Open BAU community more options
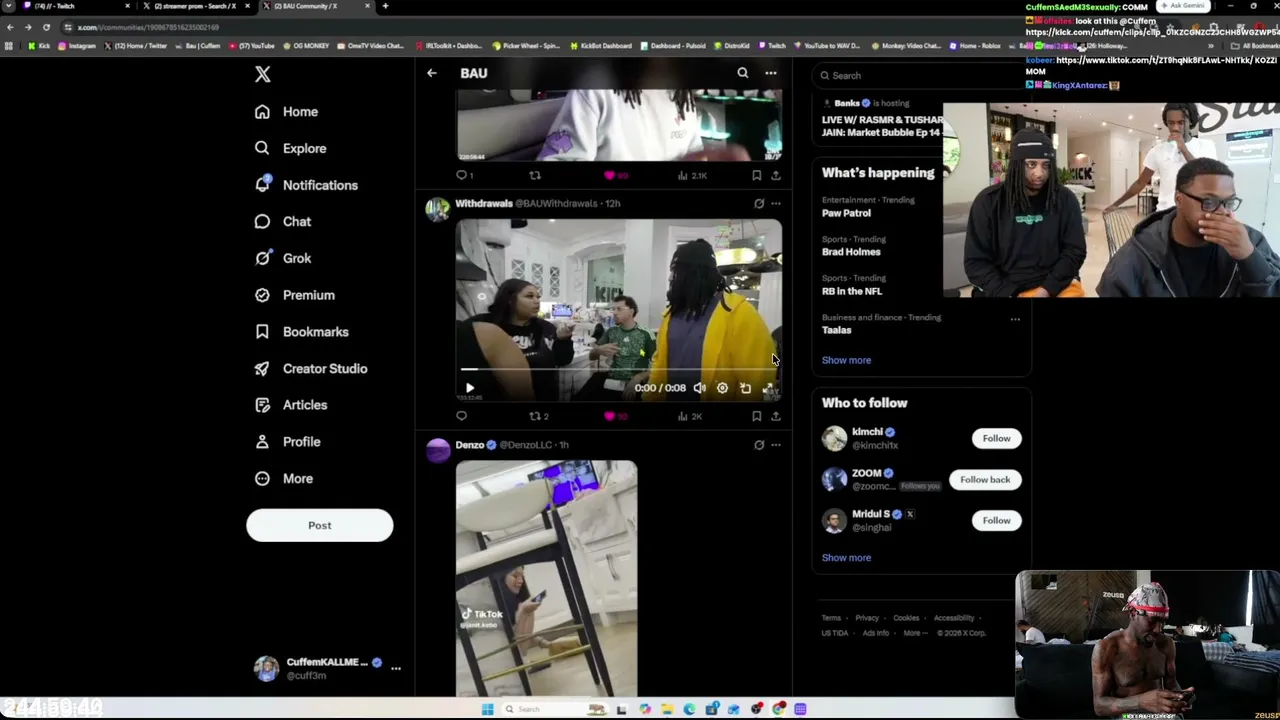1280x720 pixels. 771,73
